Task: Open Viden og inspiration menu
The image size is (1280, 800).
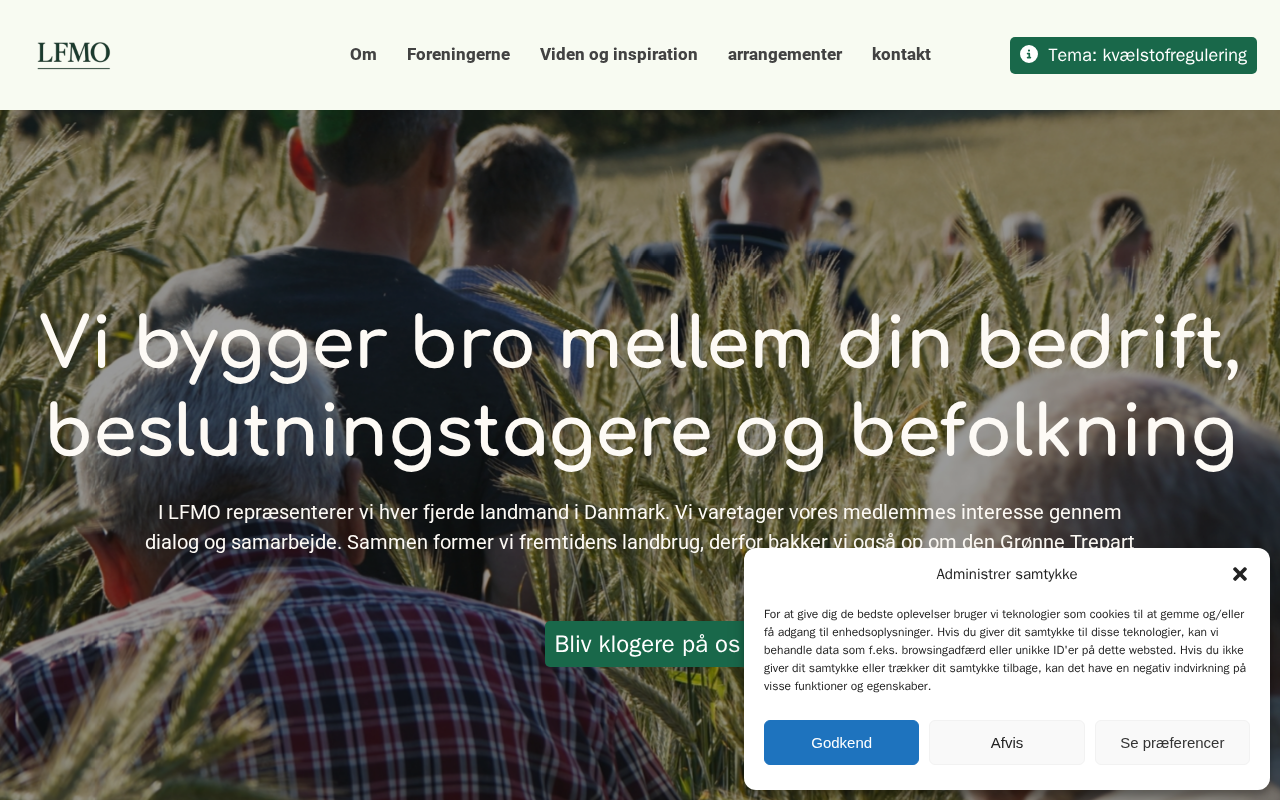Action: (619, 54)
